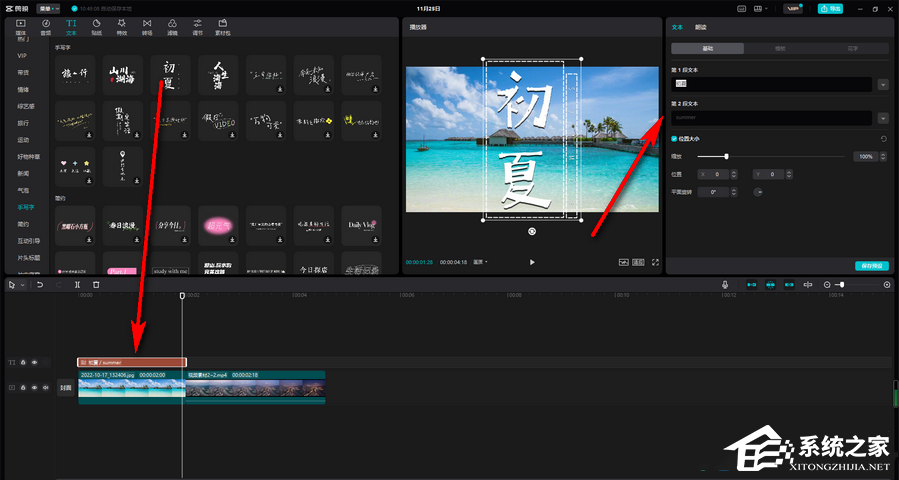Viewport: 899px width, 480px height.
Task: Expand dropdown beside first text segment field
Action: (x=883, y=85)
